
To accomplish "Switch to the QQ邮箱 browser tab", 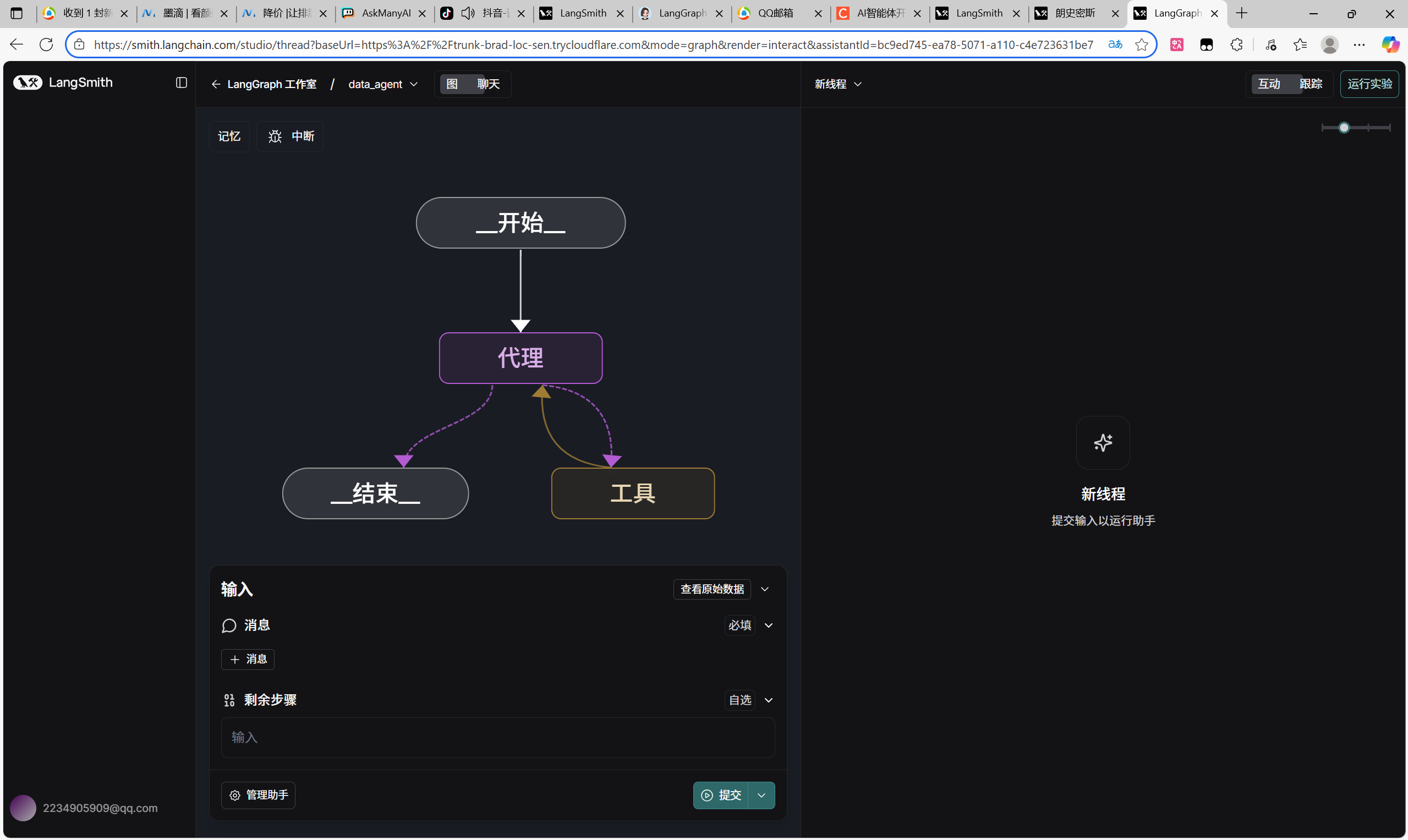I will coord(775,13).
